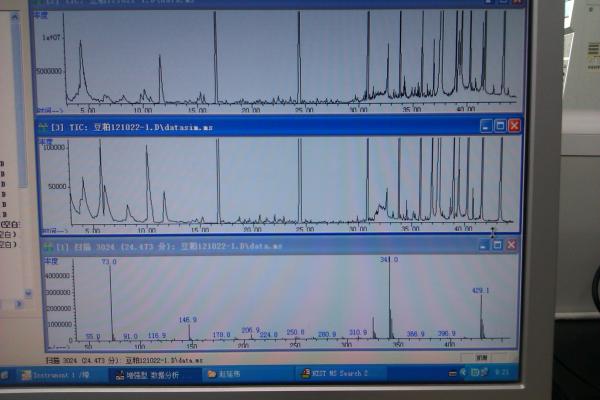Click the 341.0 peak label in the spectrum
The width and height of the screenshot is (600, 400).
(x=389, y=260)
